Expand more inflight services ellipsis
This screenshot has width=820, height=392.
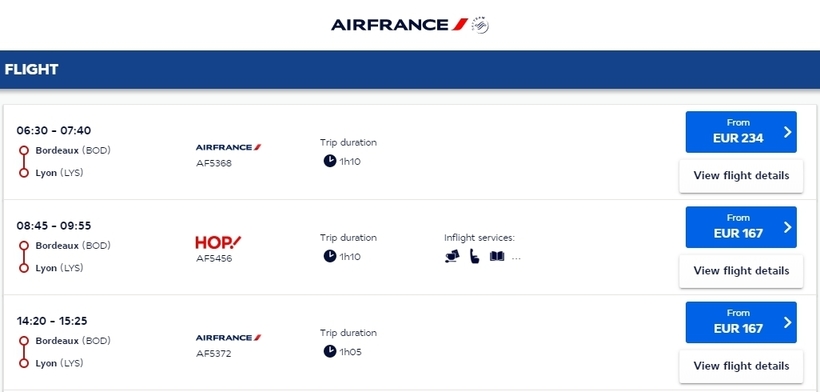tap(516, 258)
